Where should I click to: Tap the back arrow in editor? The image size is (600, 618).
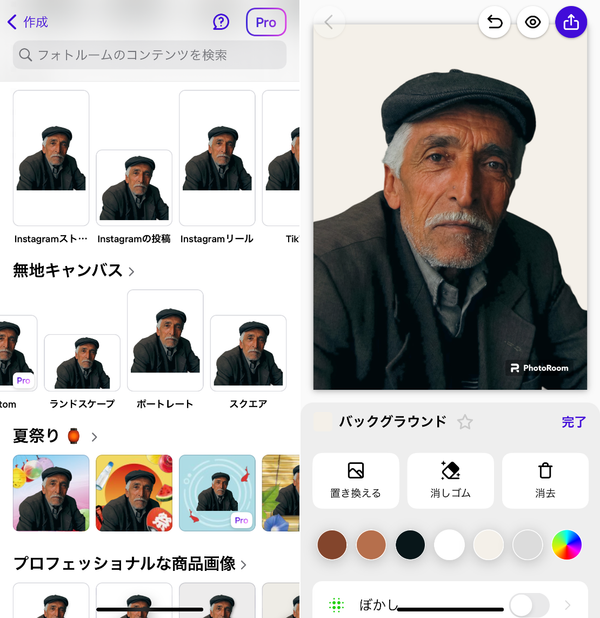click(x=329, y=22)
